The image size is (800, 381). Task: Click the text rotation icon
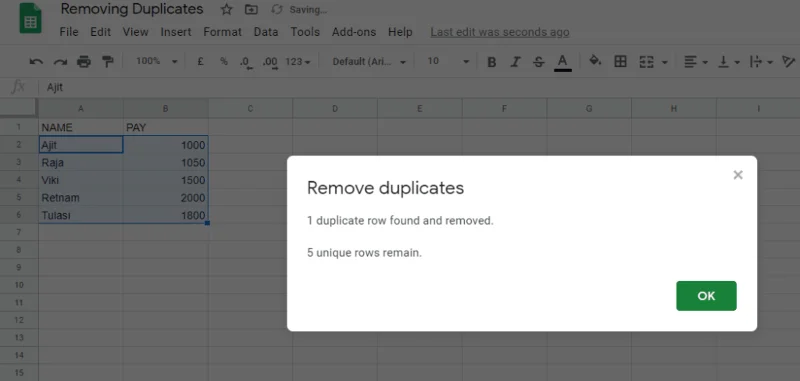[x=789, y=62]
